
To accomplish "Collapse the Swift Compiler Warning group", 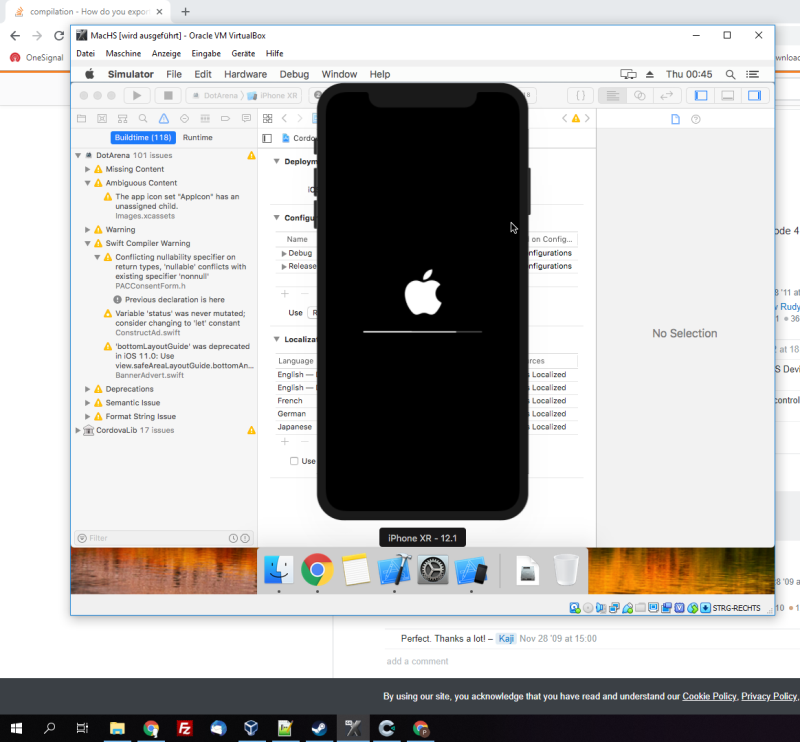I will click(x=87, y=243).
